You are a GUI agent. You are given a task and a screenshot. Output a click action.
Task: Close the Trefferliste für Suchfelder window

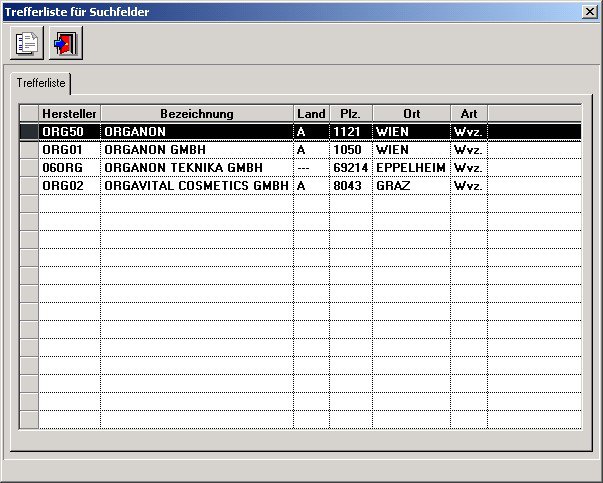point(589,11)
